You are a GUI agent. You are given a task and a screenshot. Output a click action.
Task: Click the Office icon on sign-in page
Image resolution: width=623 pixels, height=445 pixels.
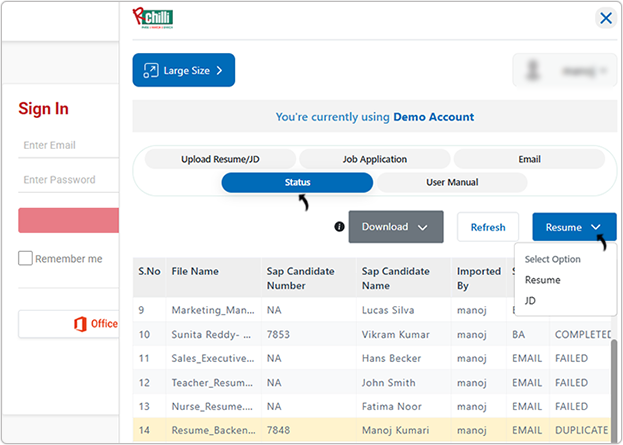click(x=79, y=323)
